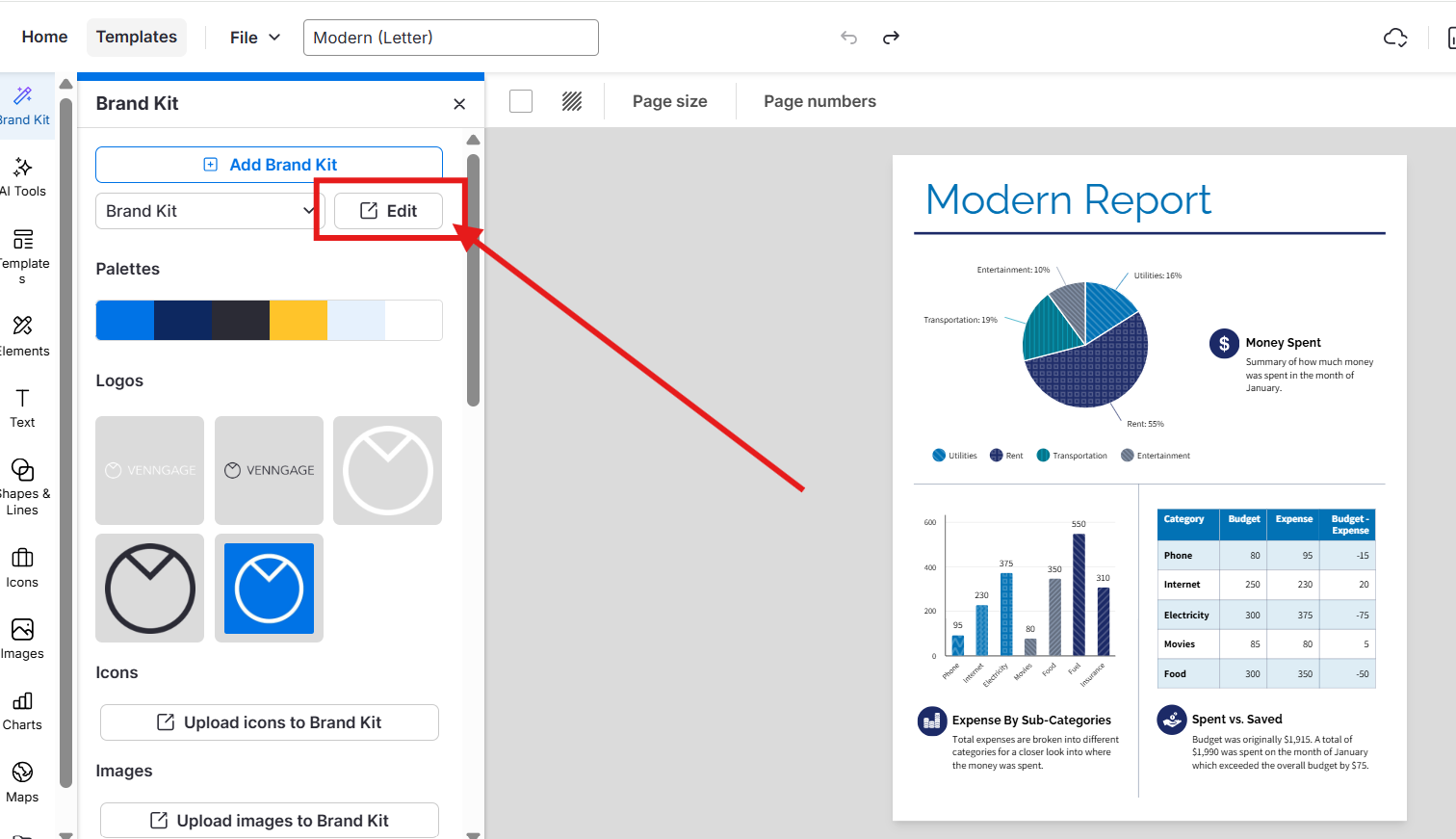The image size is (1456, 839).
Task: Go to the Home tab
Action: coord(44,38)
